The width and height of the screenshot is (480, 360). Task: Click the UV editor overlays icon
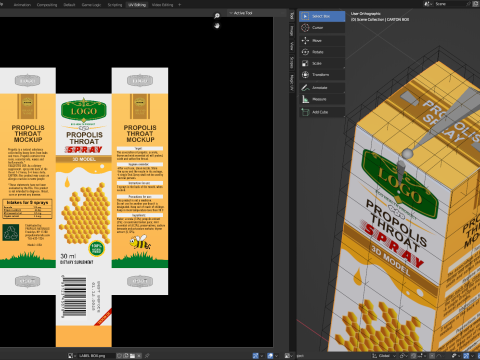[270, 356]
